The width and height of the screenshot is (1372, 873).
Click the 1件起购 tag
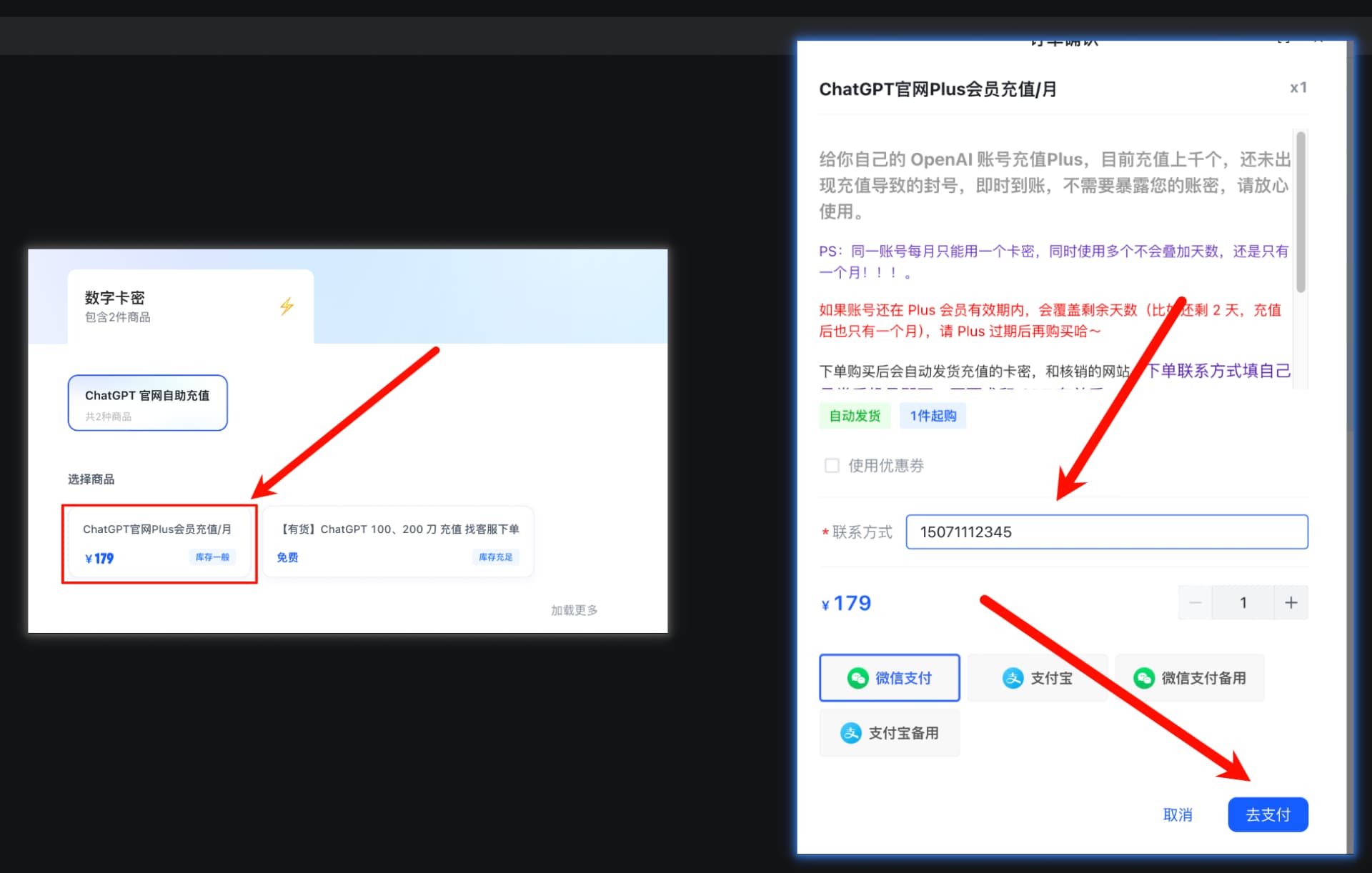coord(933,416)
